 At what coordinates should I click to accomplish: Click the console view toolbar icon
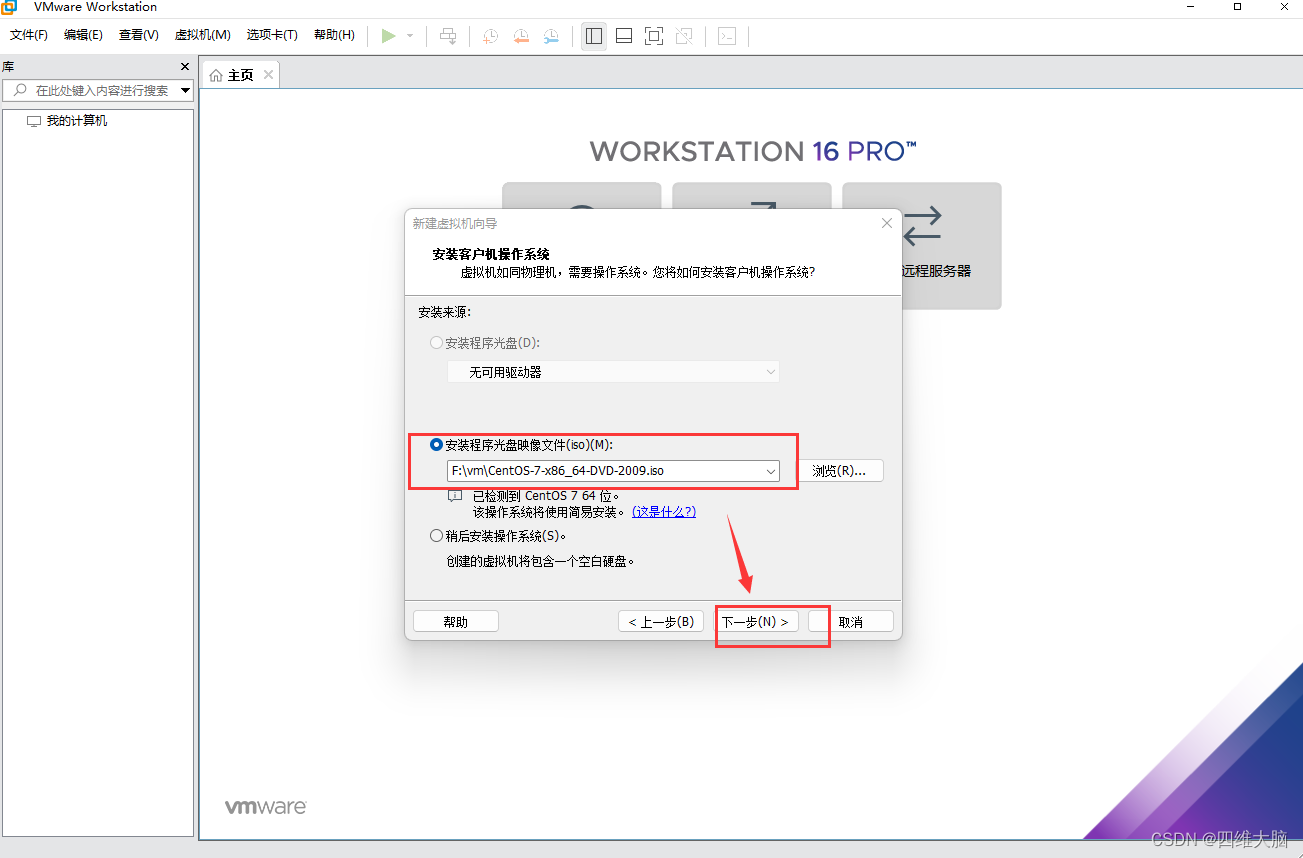727,36
